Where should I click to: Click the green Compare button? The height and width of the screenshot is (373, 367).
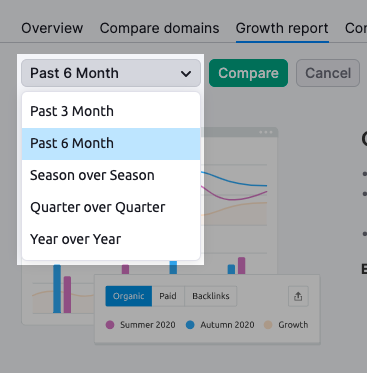click(248, 73)
